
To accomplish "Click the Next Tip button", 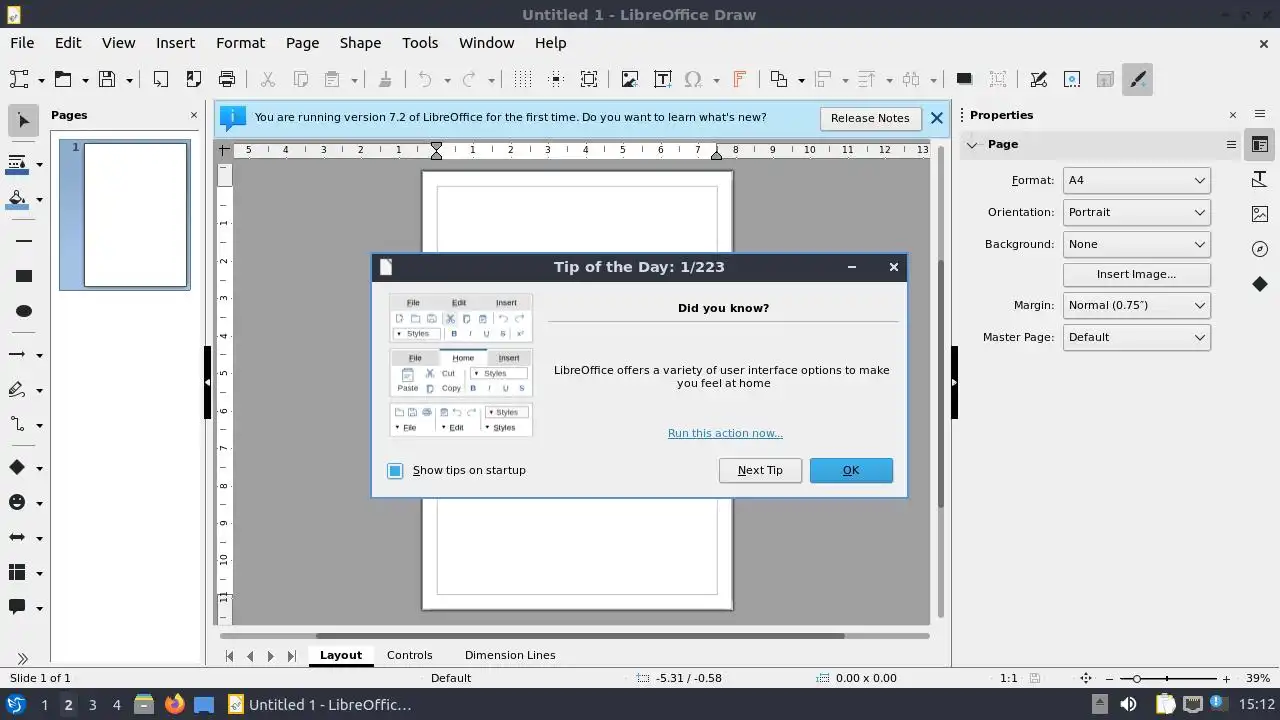I will pyautogui.click(x=760, y=470).
